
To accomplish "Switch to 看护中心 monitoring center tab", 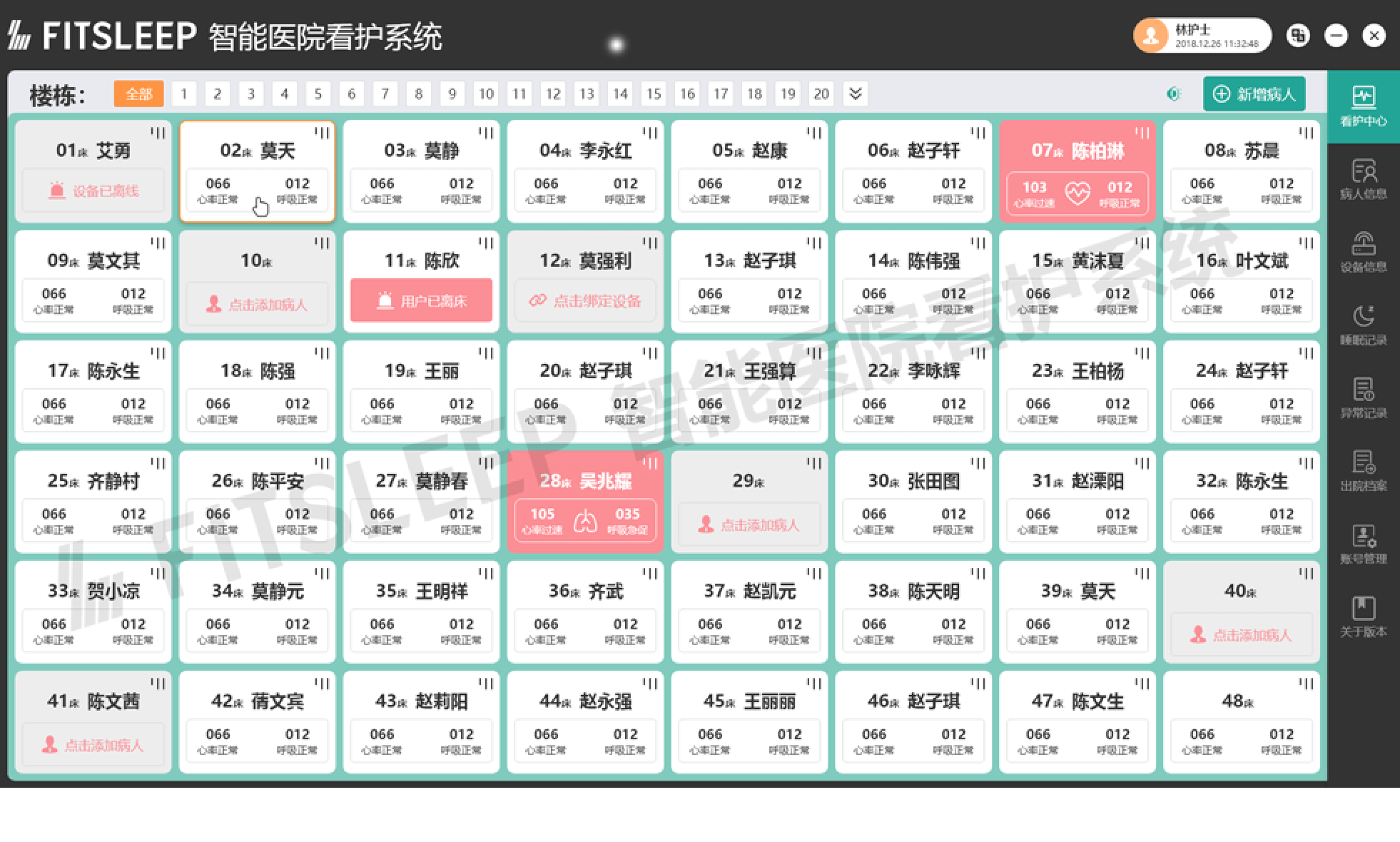I will (x=1363, y=106).
